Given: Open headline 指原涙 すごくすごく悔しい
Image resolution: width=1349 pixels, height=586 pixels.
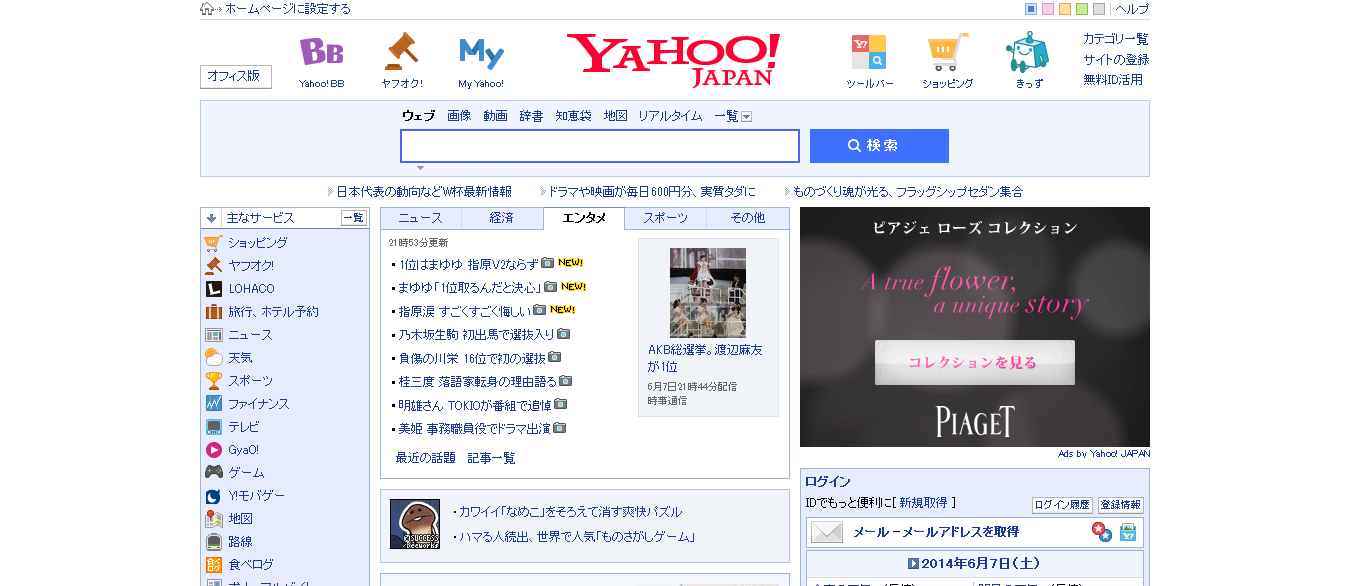Looking at the screenshot, I should pyautogui.click(x=465, y=311).
